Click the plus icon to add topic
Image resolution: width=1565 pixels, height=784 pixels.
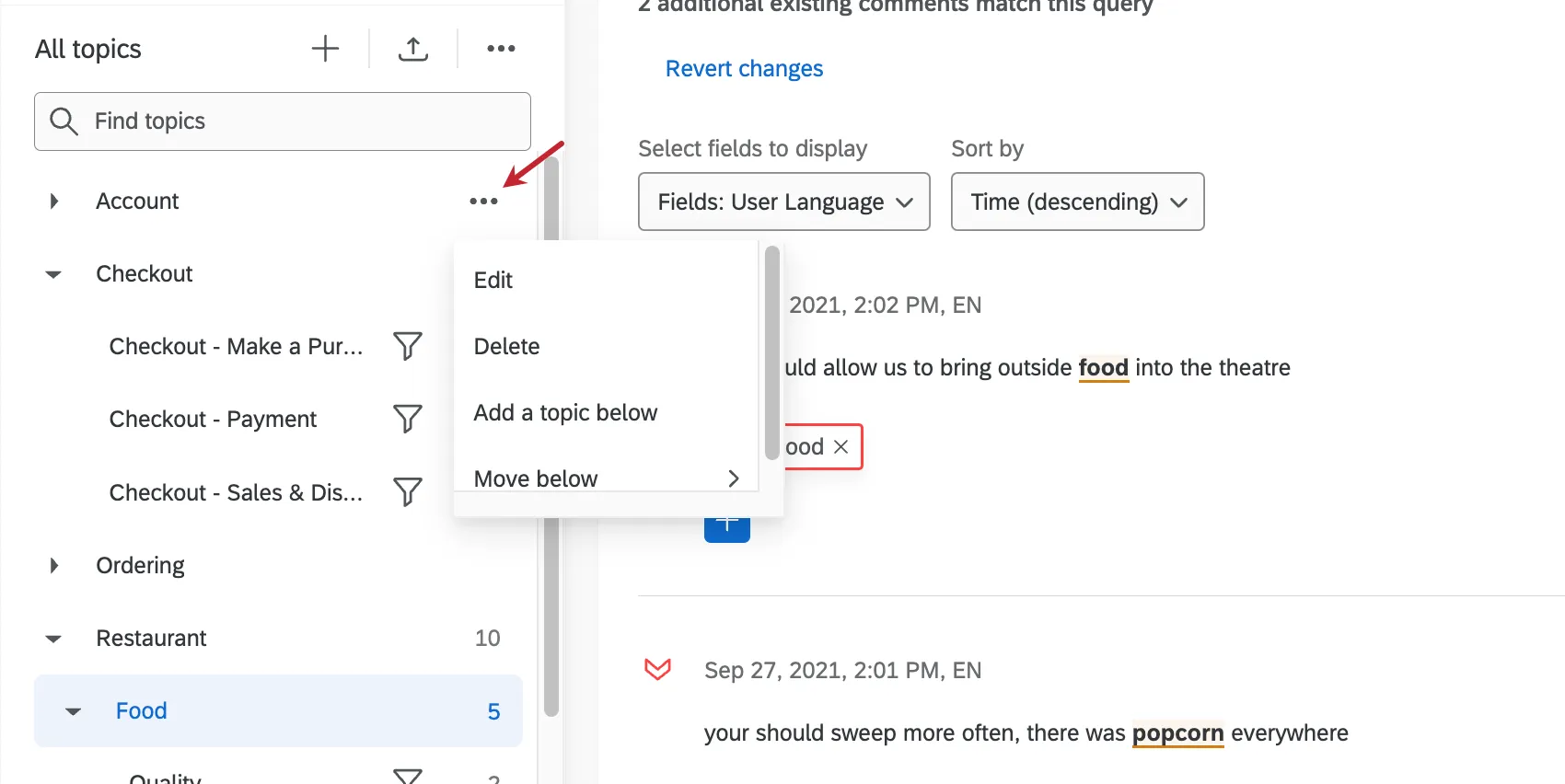(325, 49)
